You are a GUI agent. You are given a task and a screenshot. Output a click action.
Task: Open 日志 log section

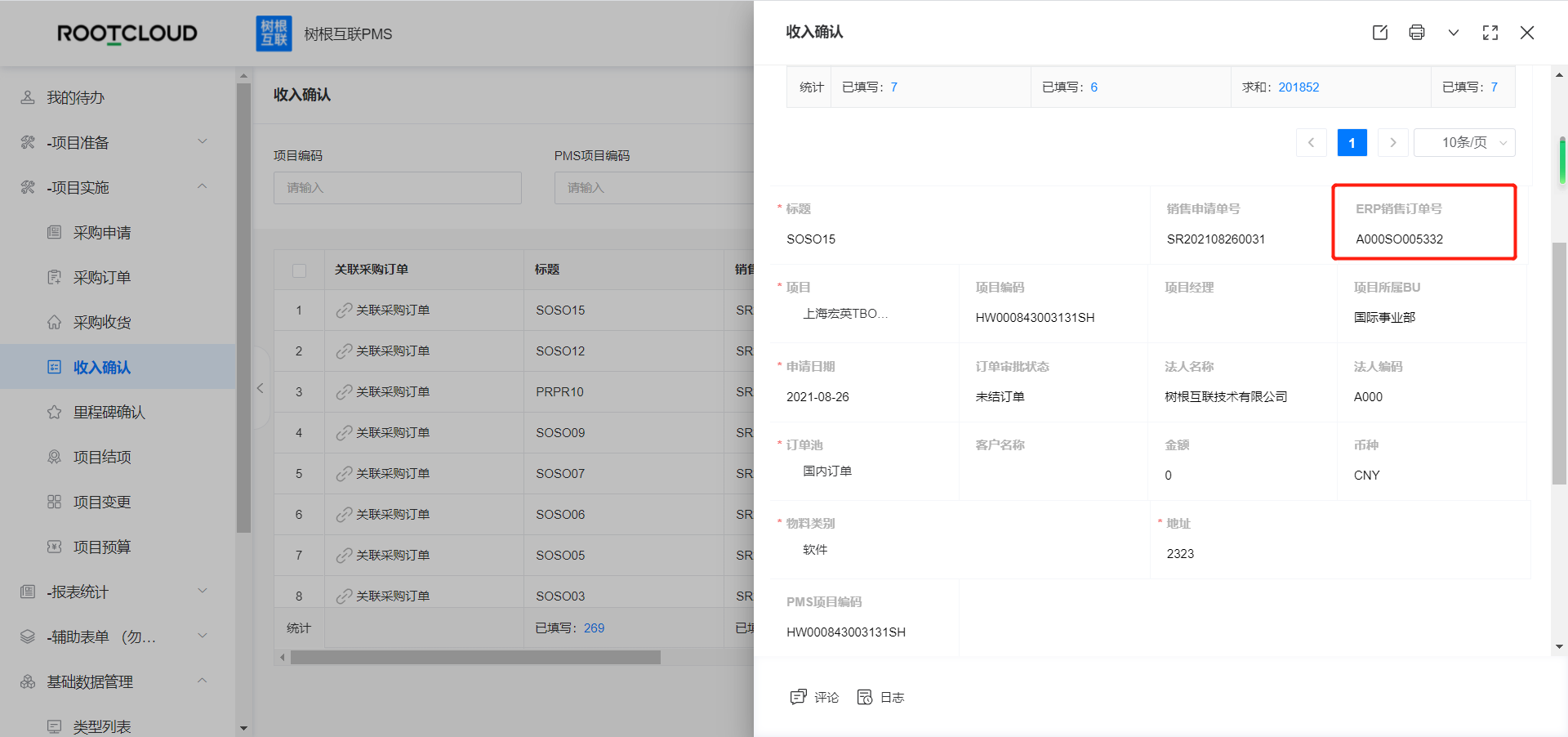point(880,697)
